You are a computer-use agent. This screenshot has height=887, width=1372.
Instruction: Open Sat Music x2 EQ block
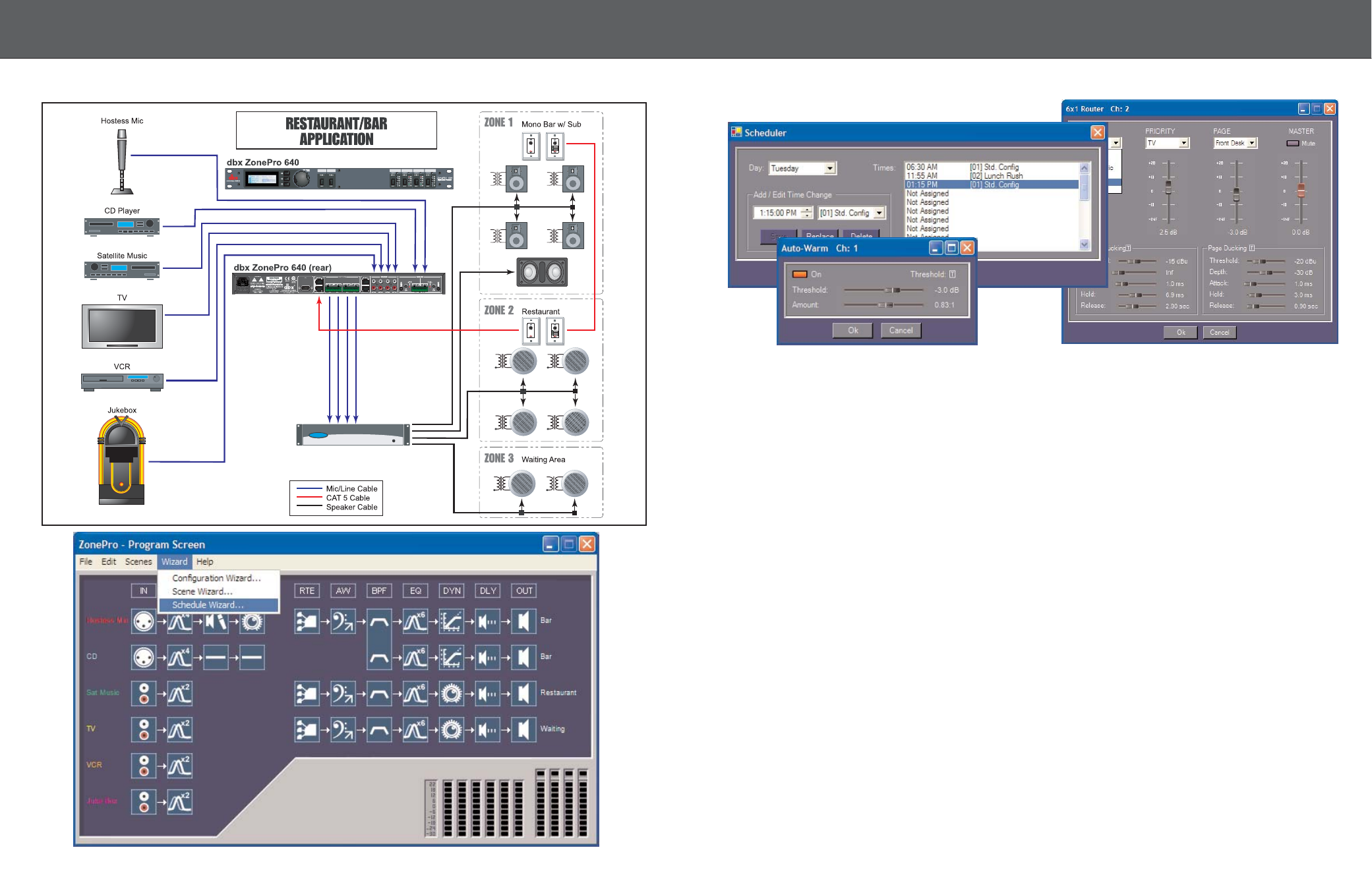click(179, 693)
